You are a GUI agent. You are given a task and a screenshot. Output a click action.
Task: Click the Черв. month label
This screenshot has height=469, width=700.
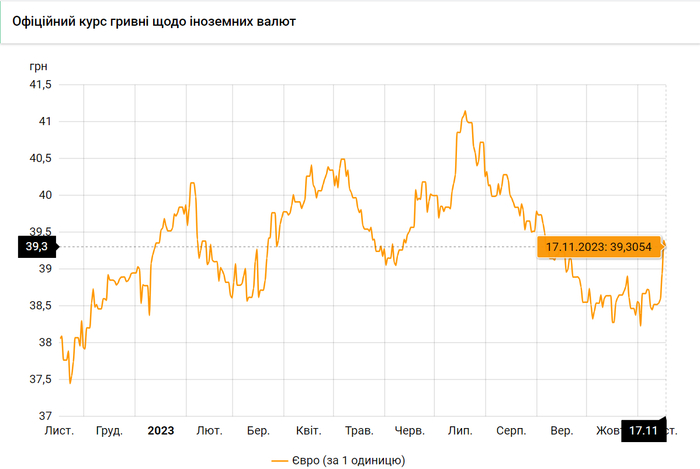pos(410,431)
